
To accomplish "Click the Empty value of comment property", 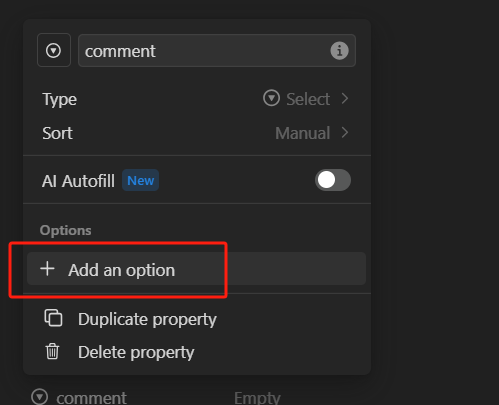I will pyautogui.click(x=257, y=398).
